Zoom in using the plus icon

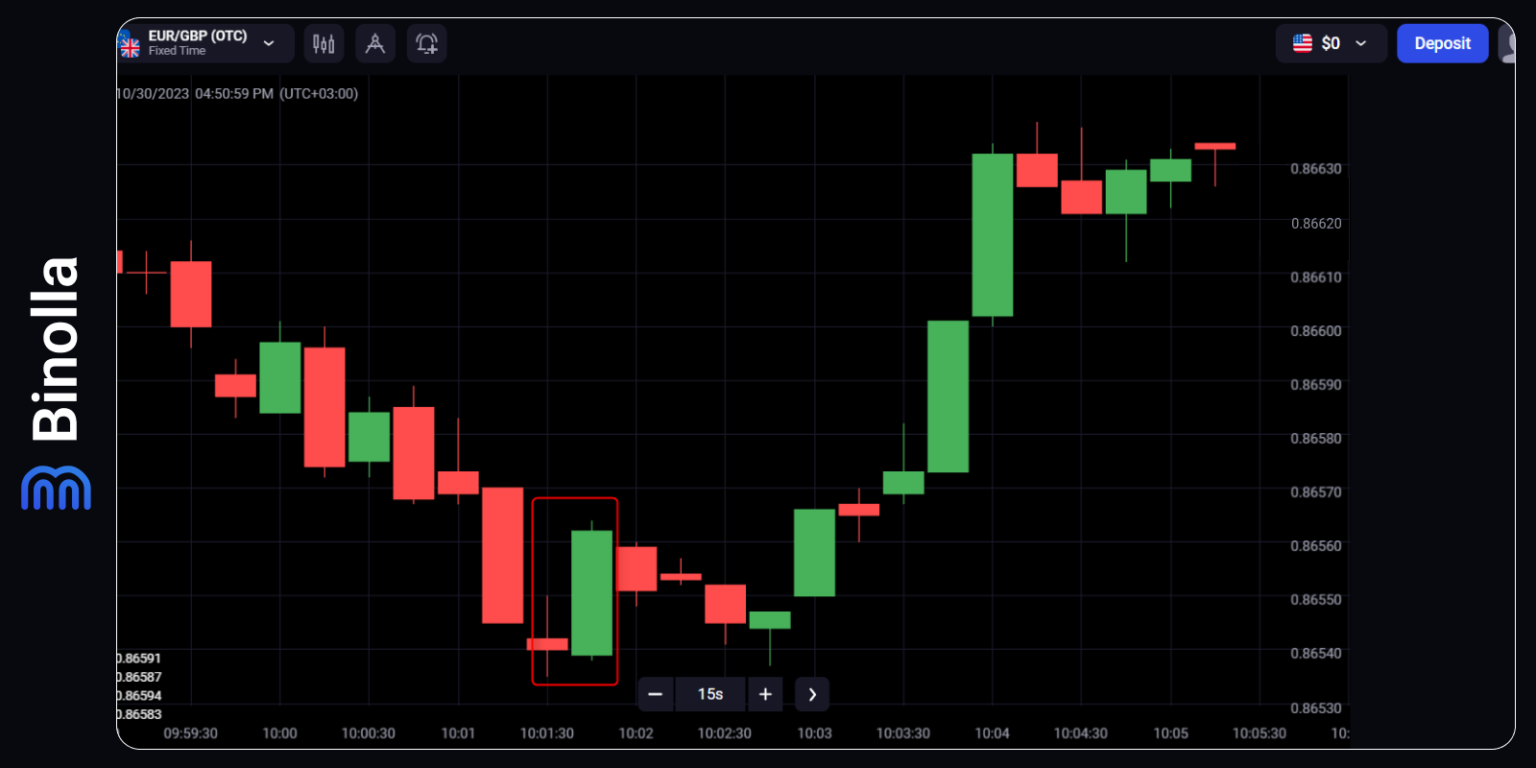click(766, 694)
